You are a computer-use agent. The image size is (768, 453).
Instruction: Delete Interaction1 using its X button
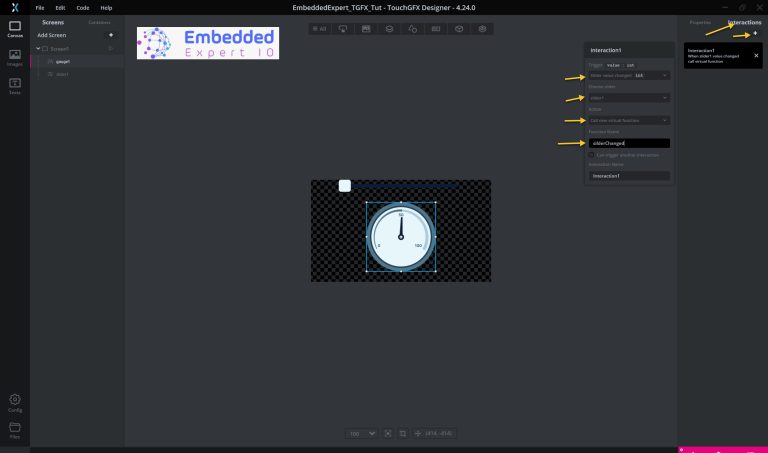pos(756,55)
